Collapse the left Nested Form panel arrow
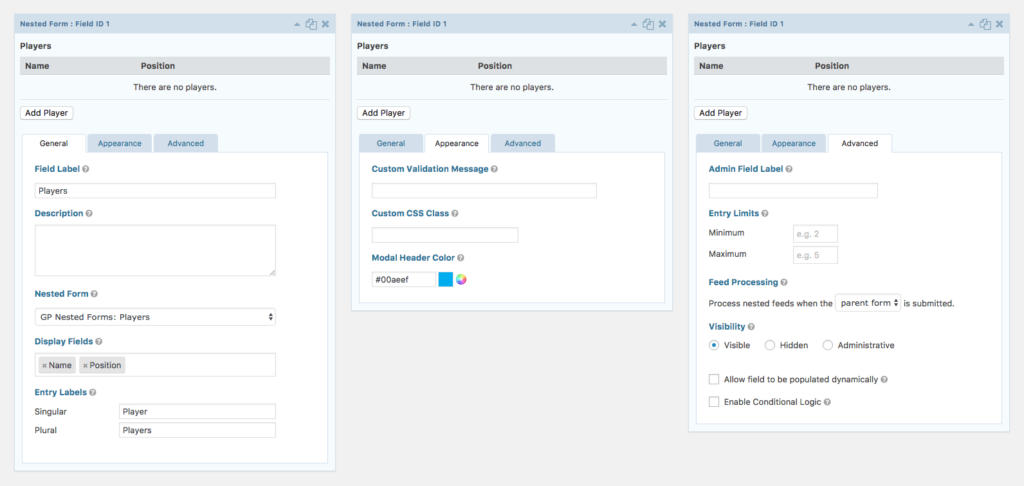This screenshot has width=1024, height=486. (297, 24)
